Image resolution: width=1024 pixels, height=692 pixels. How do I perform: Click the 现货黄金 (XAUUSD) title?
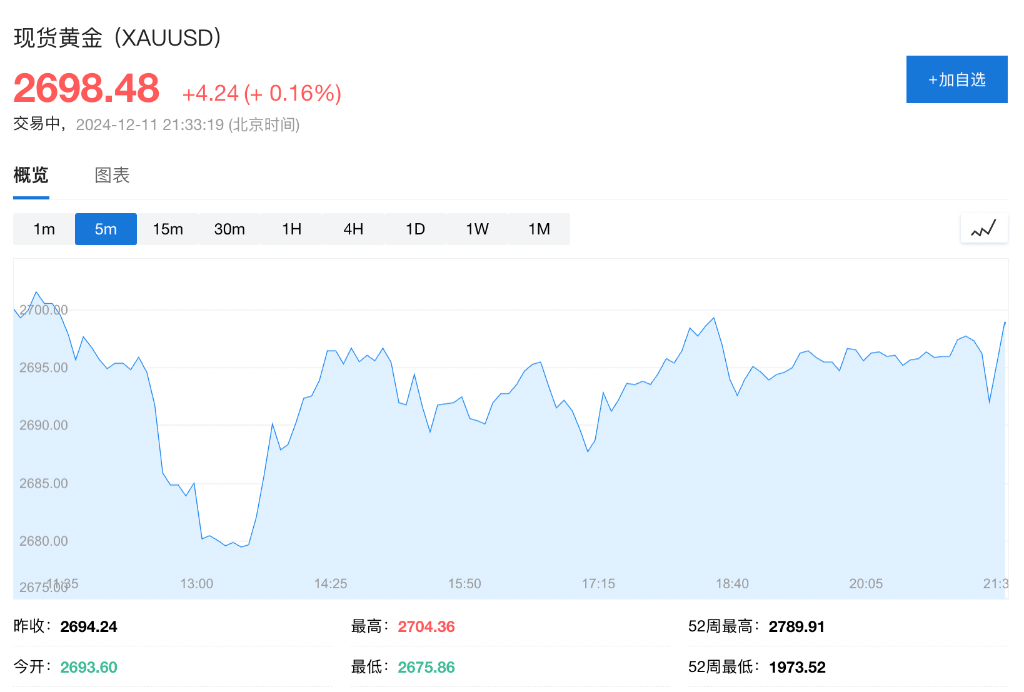click(x=117, y=38)
